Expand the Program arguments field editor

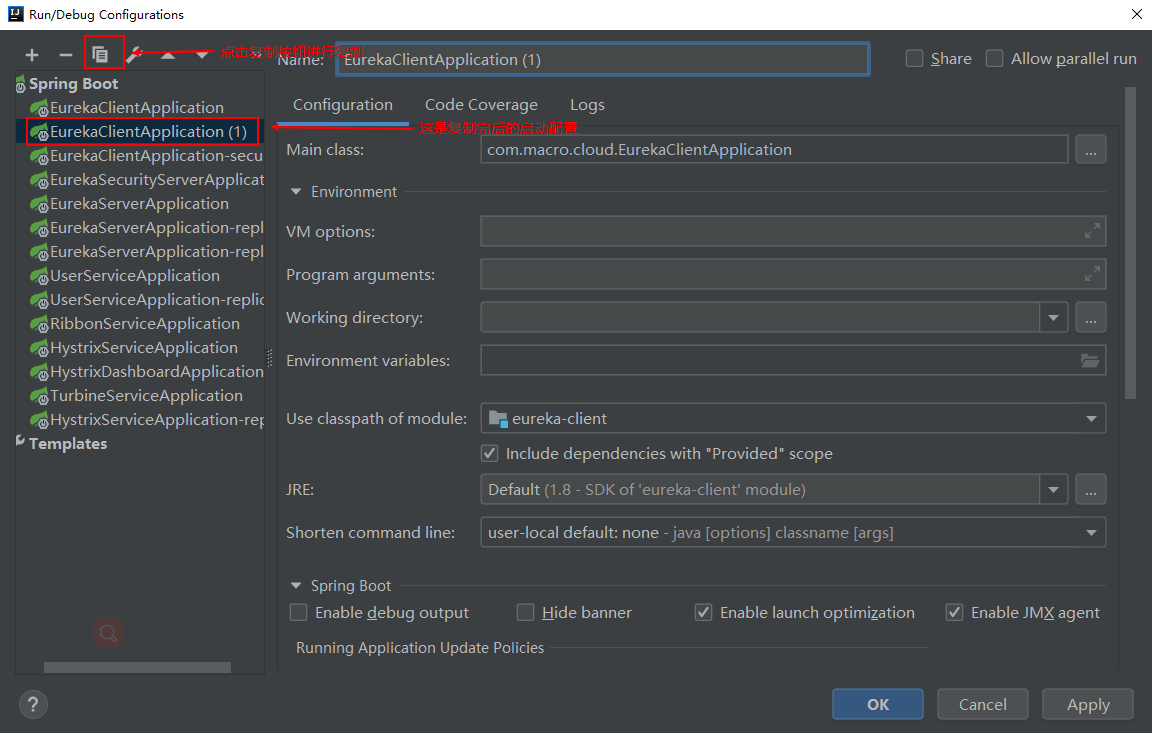pos(1092,274)
